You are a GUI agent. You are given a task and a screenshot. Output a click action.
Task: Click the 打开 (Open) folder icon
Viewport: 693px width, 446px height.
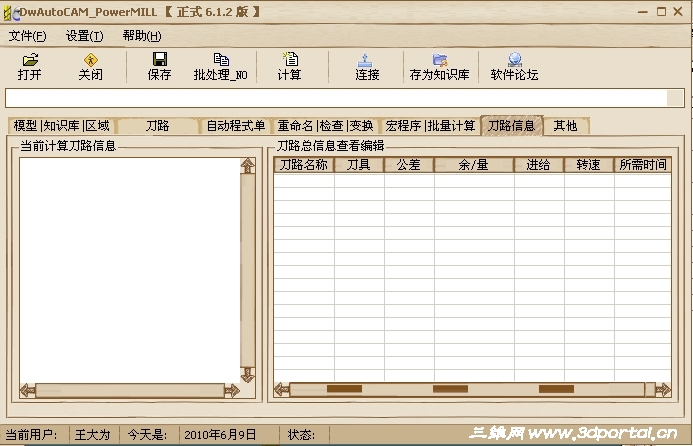(x=30, y=60)
